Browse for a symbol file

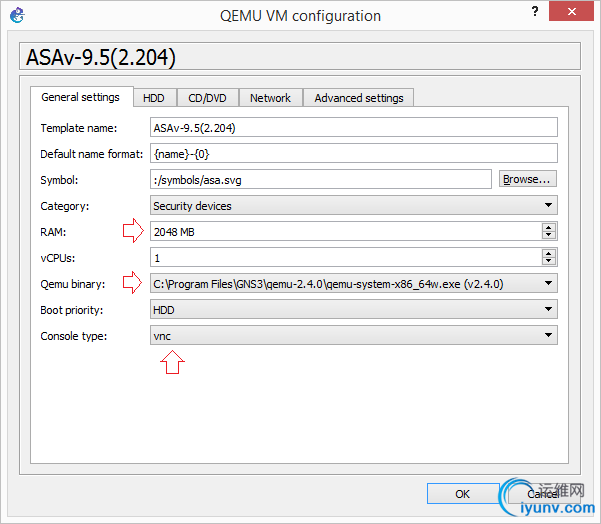[527, 179]
